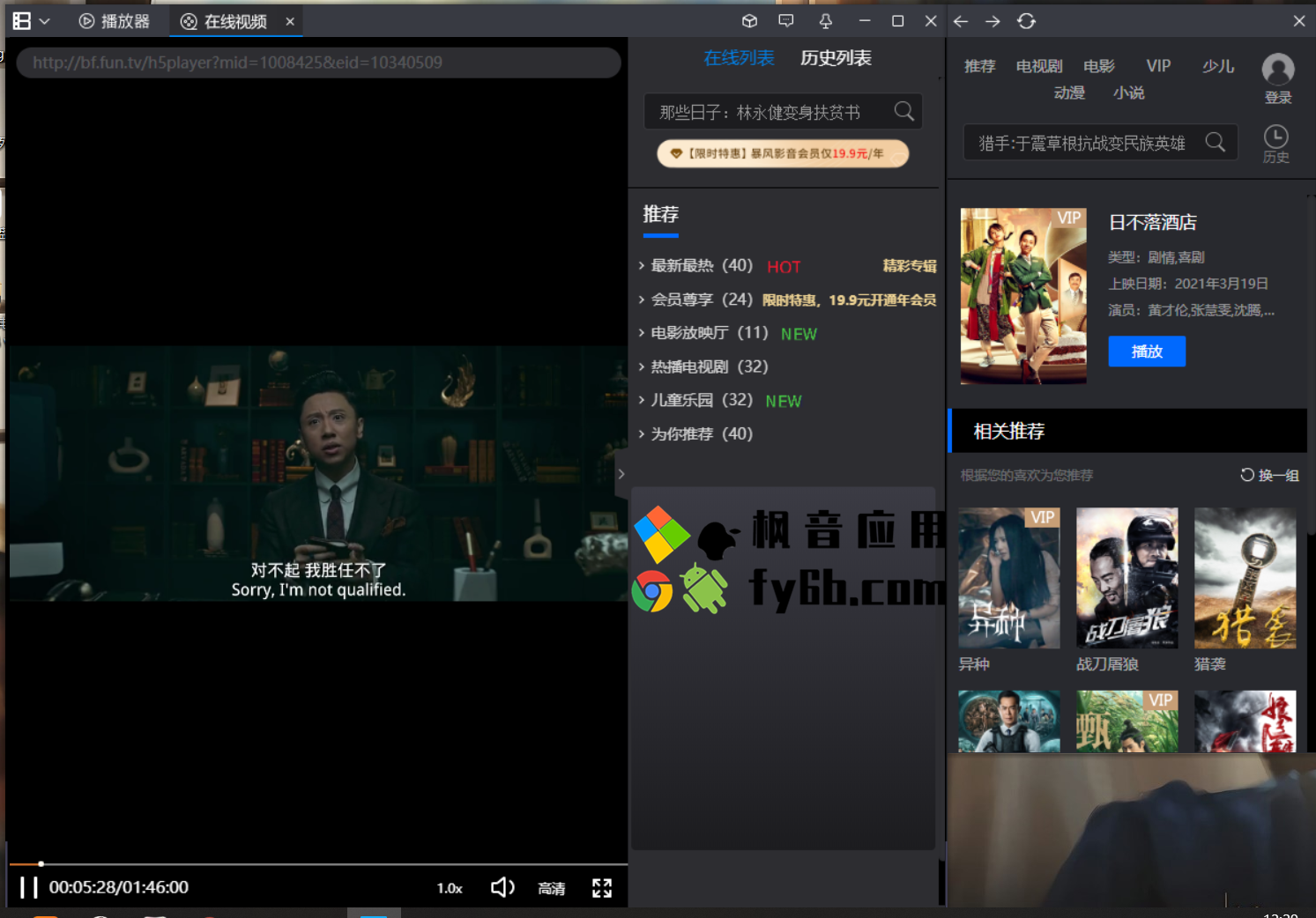Click the video progress bar
Image resolution: width=1316 pixels, height=918 pixels.
pos(318,864)
